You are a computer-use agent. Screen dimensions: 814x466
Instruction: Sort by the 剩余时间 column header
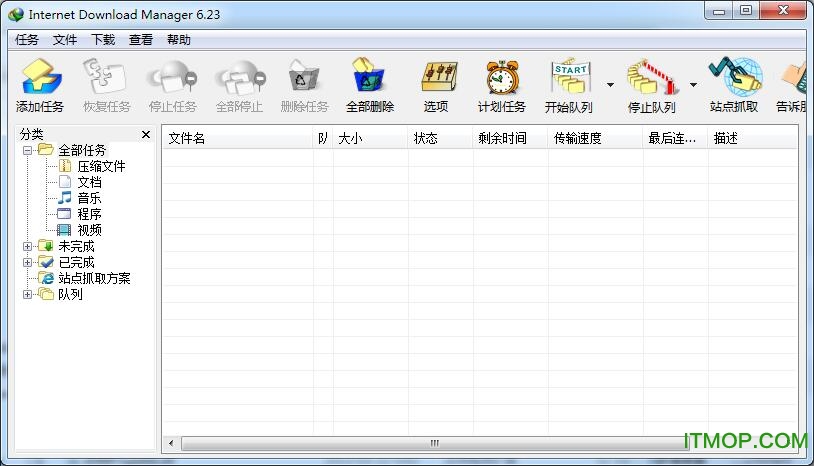click(x=510, y=139)
